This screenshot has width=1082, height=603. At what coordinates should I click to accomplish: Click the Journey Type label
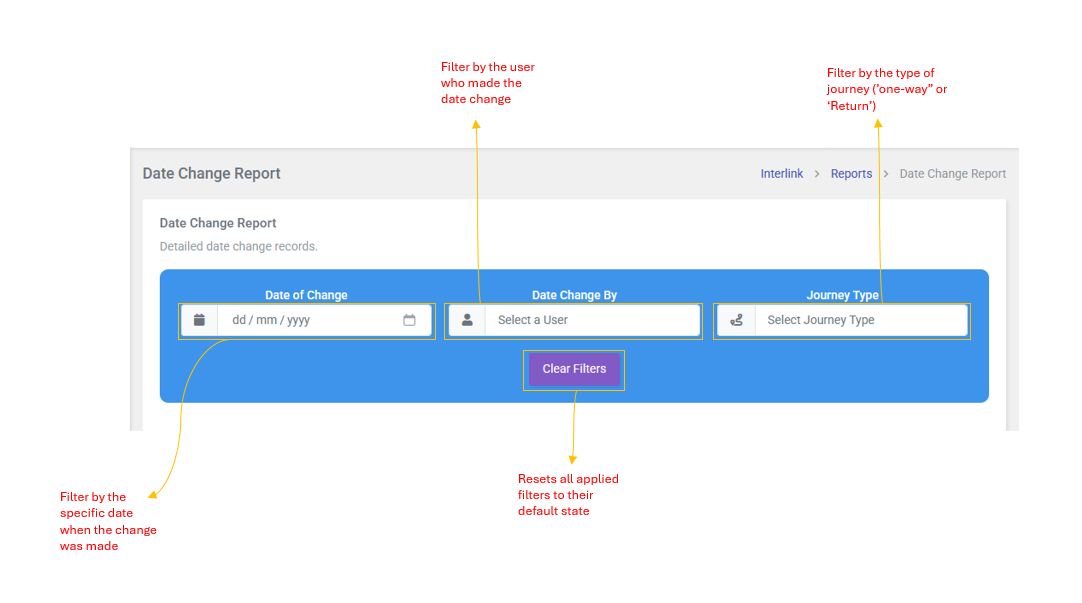coord(842,295)
